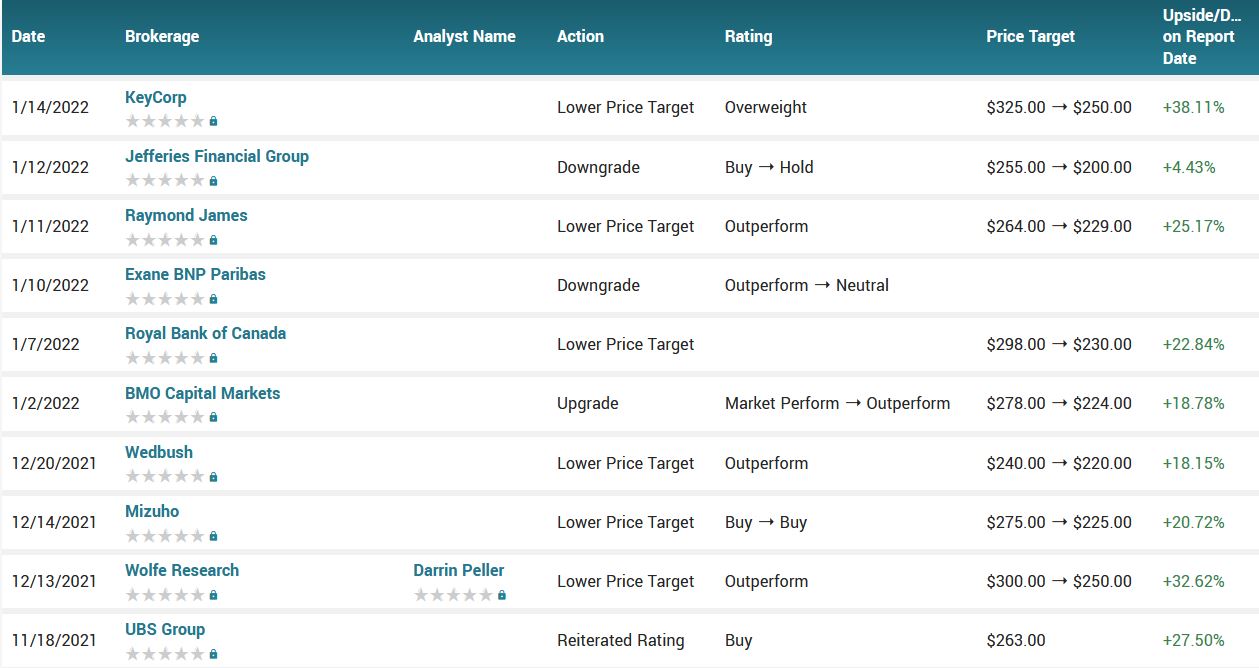1259x668 pixels.
Task: Click the star rating under Jefferies Financial Group
Action: point(165,181)
